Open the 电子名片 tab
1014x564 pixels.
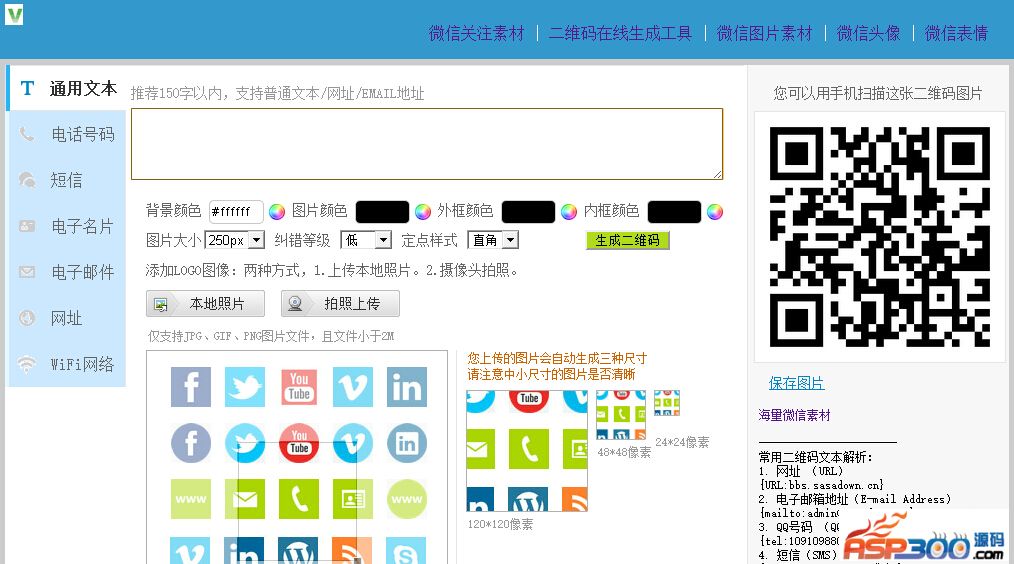(x=67, y=226)
